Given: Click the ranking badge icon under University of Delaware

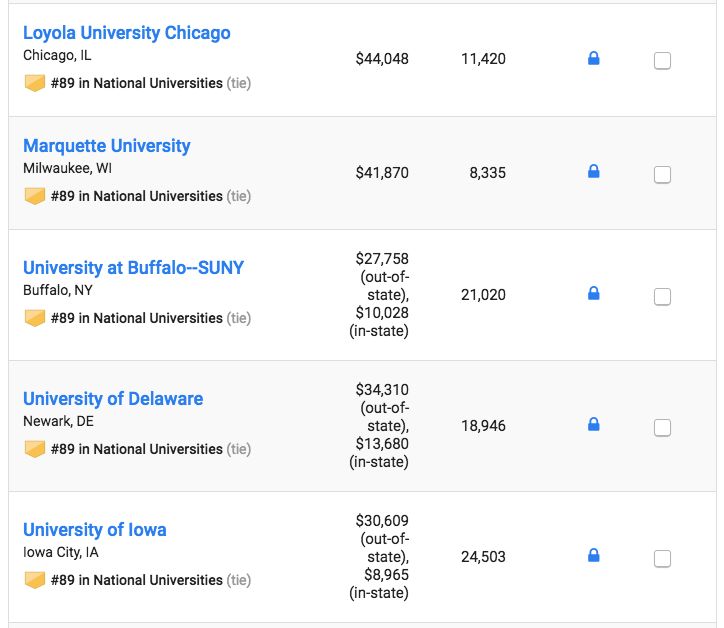Looking at the screenshot, I should [35, 449].
